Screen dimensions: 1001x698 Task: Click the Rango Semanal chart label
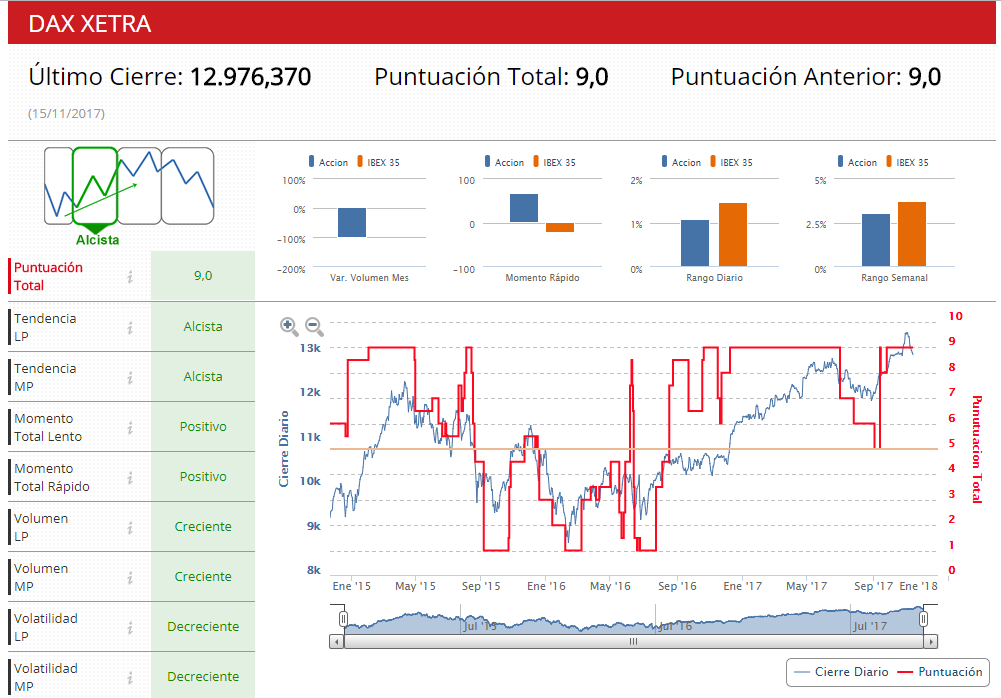894,278
